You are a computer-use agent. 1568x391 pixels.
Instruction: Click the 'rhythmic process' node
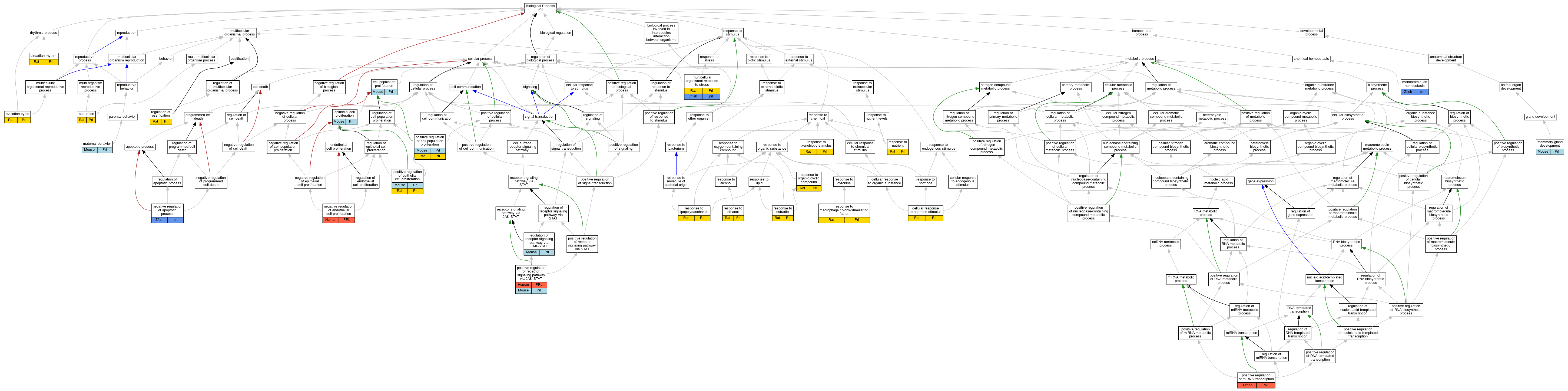pos(43,33)
